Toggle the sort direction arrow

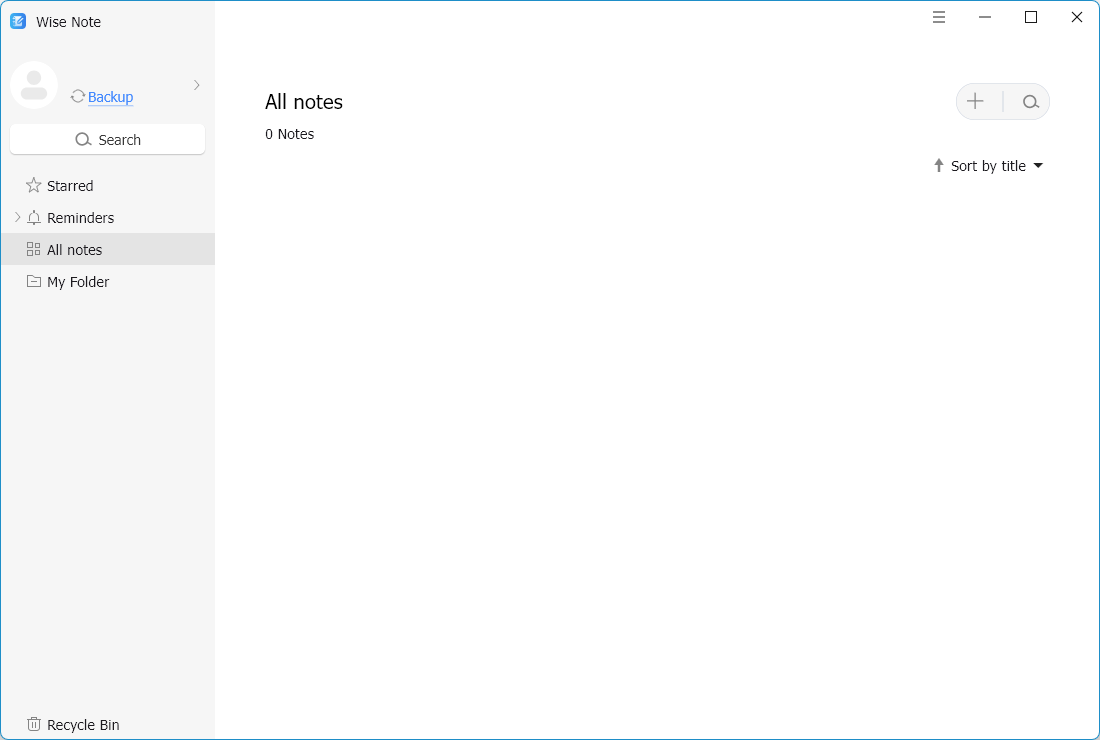point(938,166)
